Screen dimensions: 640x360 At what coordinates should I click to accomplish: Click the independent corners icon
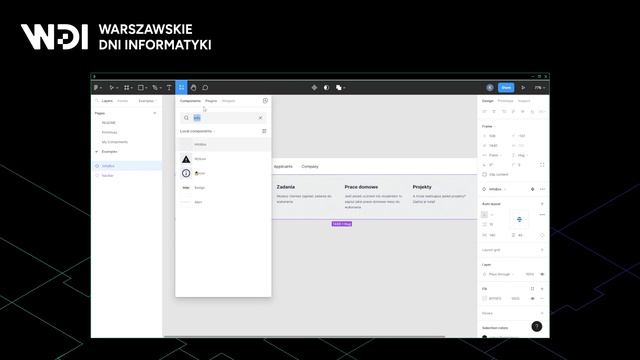(x=542, y=165)
